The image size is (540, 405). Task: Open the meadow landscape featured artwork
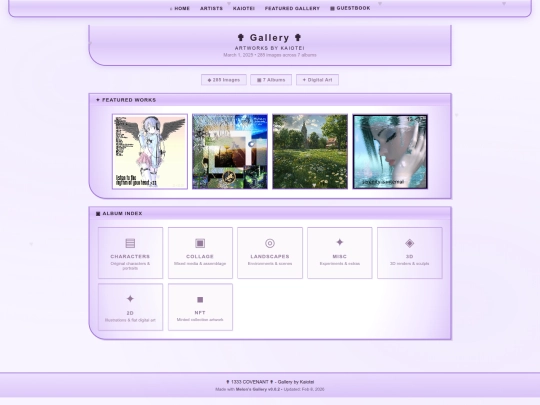pyautogui.click(x=310, y=152)
